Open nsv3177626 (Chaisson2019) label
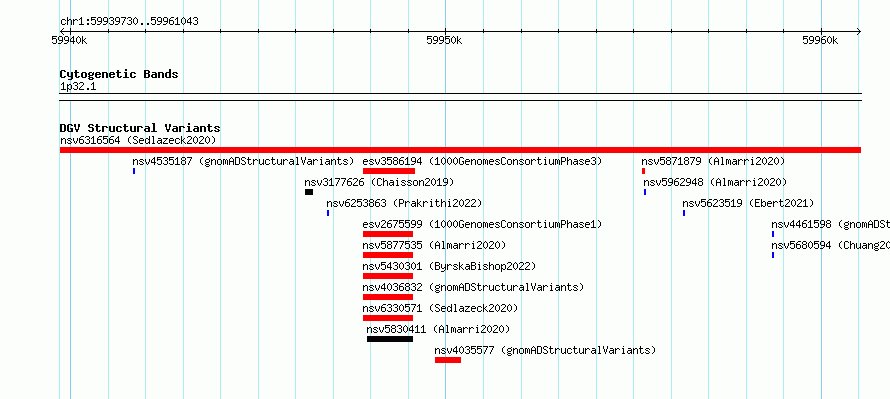This screenshot has width=890, height=399. click(x=379, y=182)
